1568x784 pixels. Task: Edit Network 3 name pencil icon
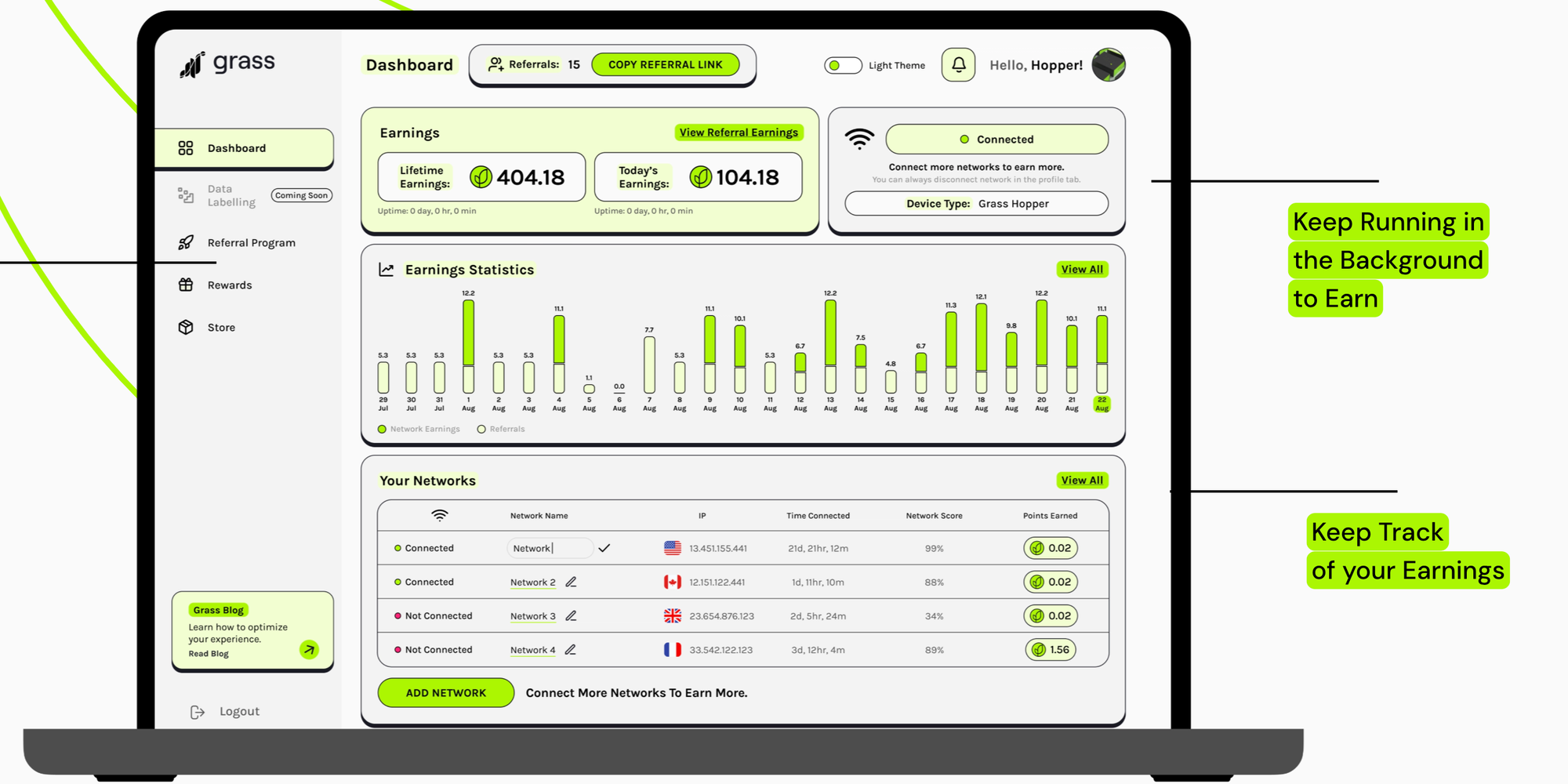coord(571,615)
